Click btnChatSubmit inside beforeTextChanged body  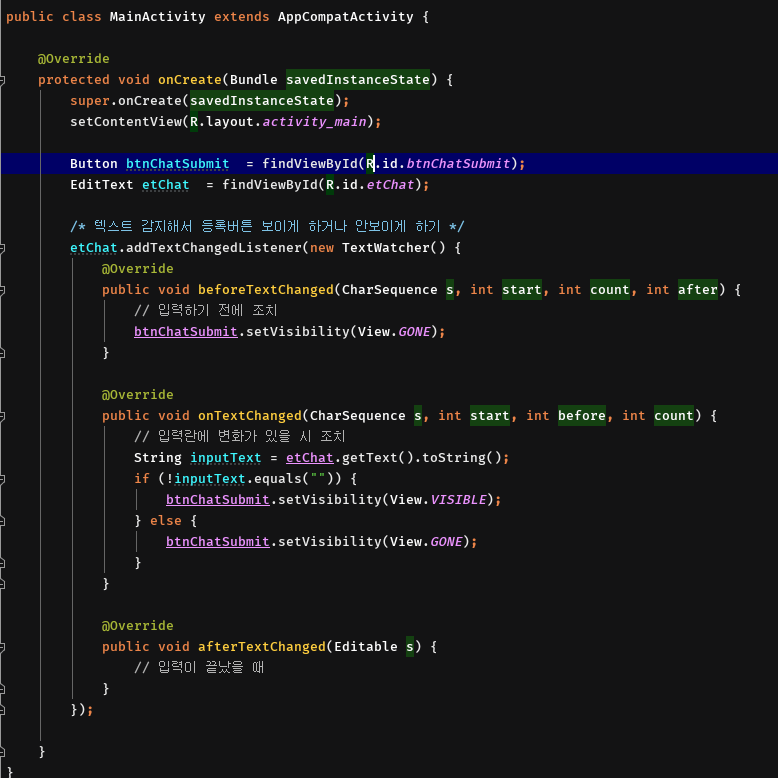[186, 331]
